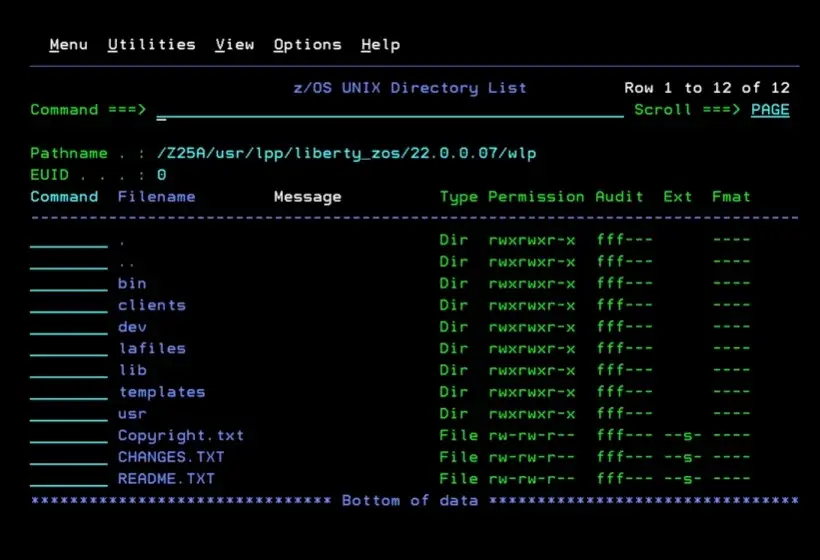Image resolution: width=820 pixels, height=560 pixels.
Task: Click the Permission column heading
Action: tap(536, 197)
